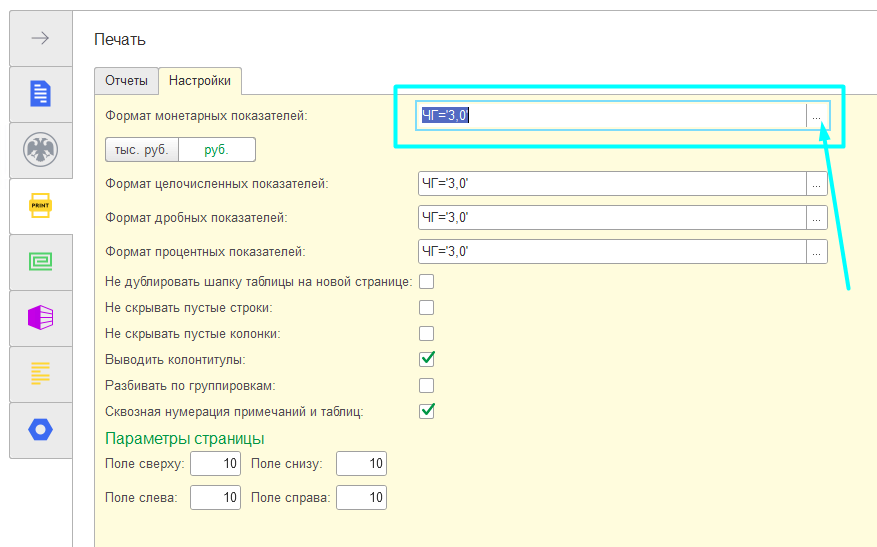Open format picker for 'Формат монетарных показателей'

(817, 116)
